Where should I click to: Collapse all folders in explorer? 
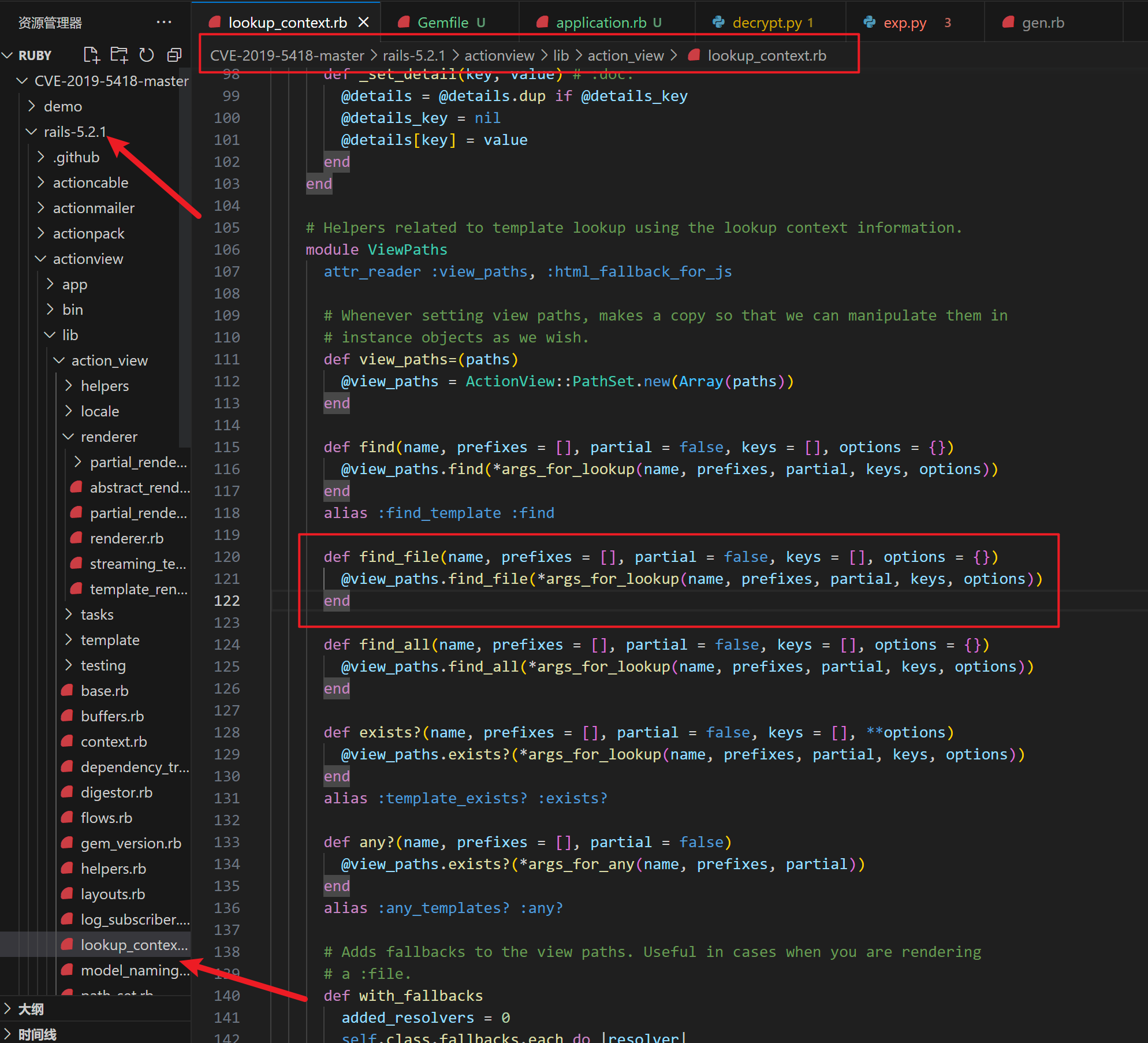pyautogui.click(x=174, y=55)
